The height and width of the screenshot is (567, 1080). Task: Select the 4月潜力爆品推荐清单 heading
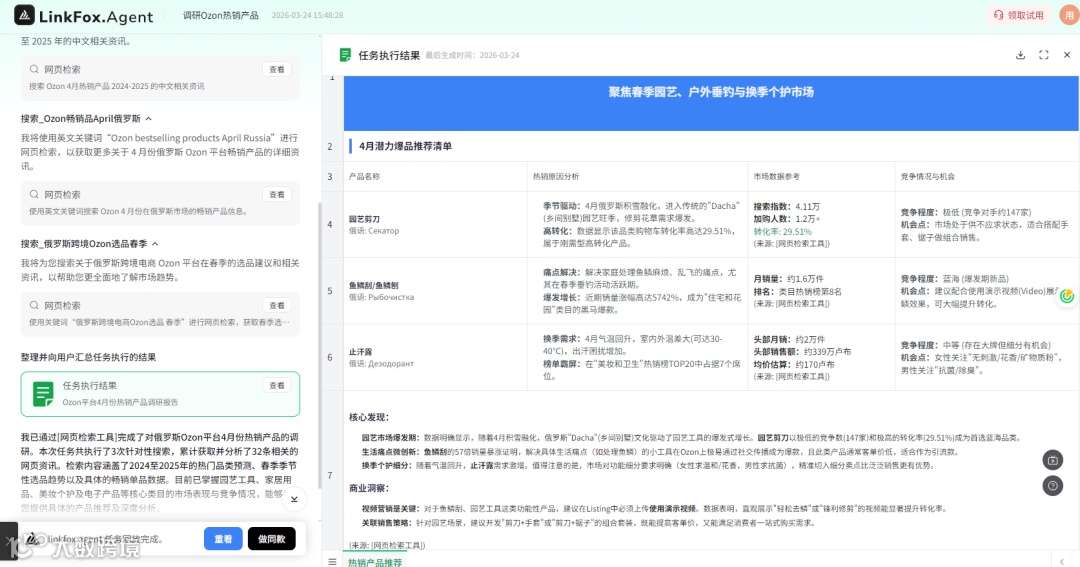point(406,146)
